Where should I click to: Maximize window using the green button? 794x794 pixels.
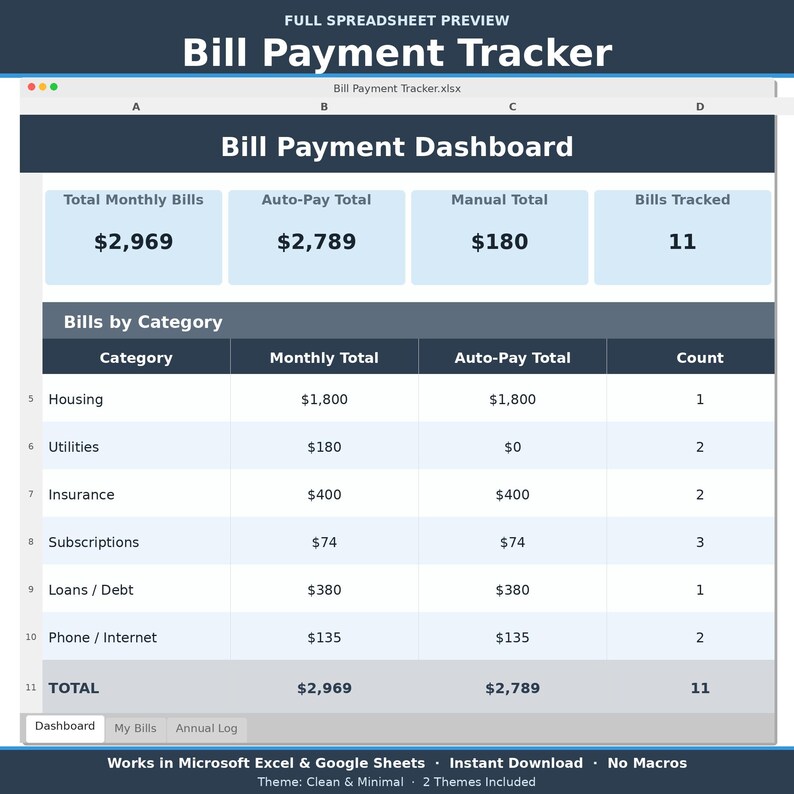click(54, 87)
